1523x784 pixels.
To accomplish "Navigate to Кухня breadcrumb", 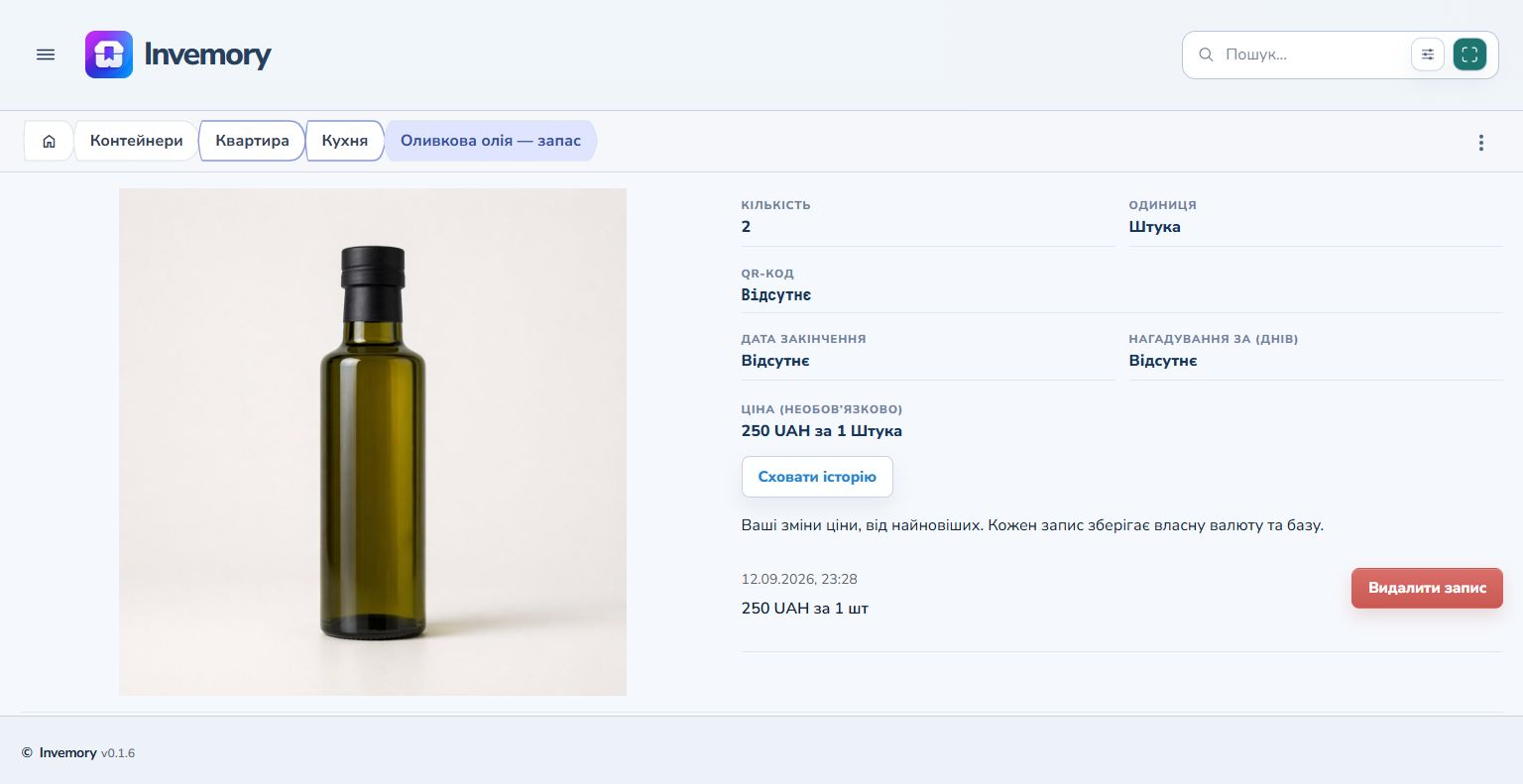I will pyautogui.click(x=345, y=141).
